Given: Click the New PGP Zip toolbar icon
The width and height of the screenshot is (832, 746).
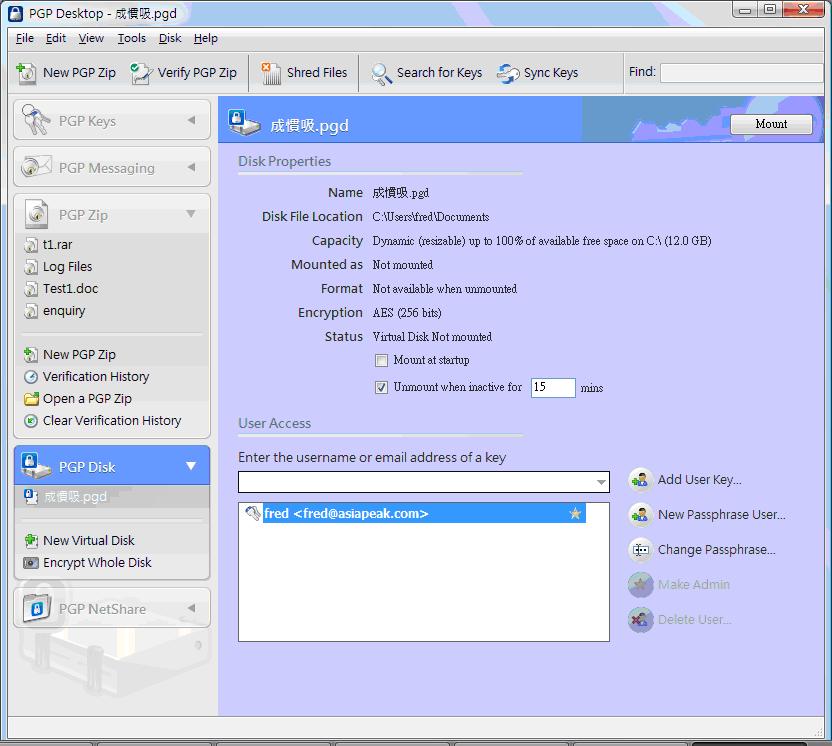Looking at the screenshot, I should pyautogui.click(x=27, y=72).
